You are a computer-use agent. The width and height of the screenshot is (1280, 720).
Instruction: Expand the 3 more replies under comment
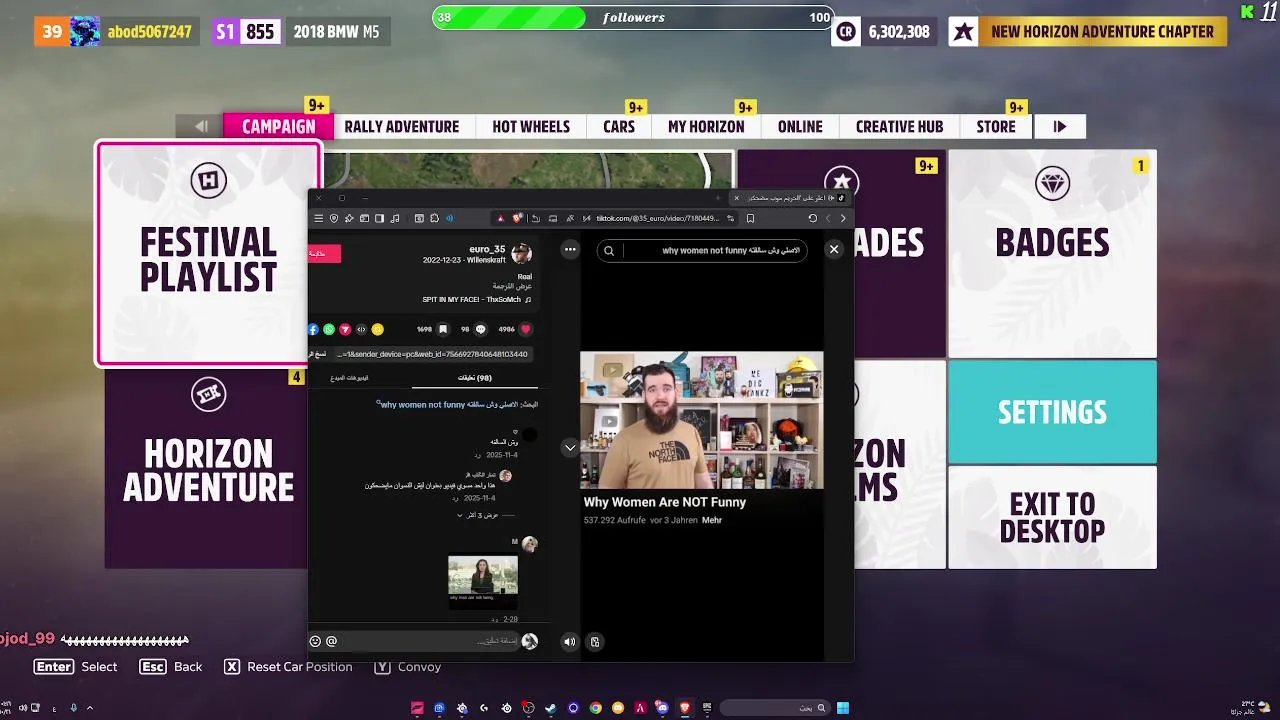tap(477, 515)
